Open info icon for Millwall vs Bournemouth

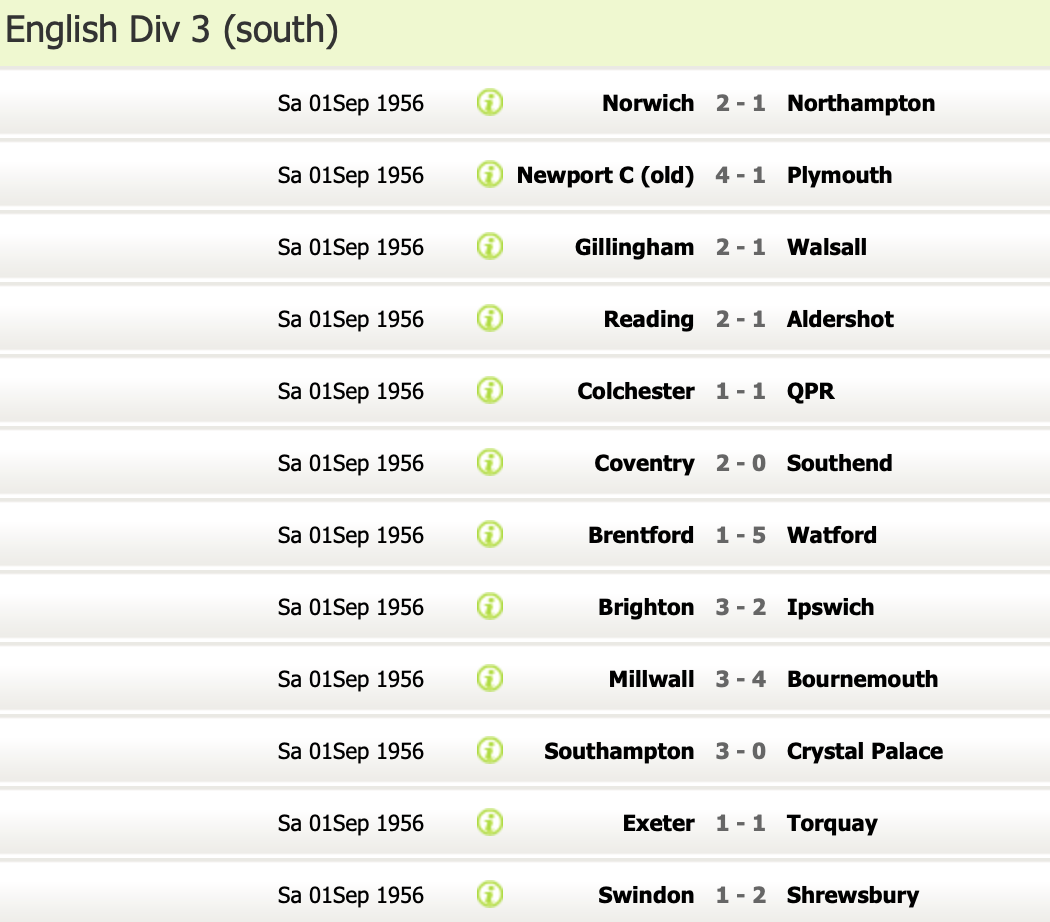490,679
